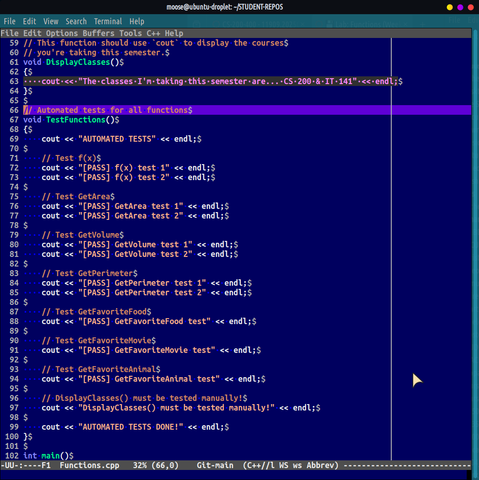Open the Emacs Help menu
Viewport: 479px width, 480px height.
tap(174, 33)
